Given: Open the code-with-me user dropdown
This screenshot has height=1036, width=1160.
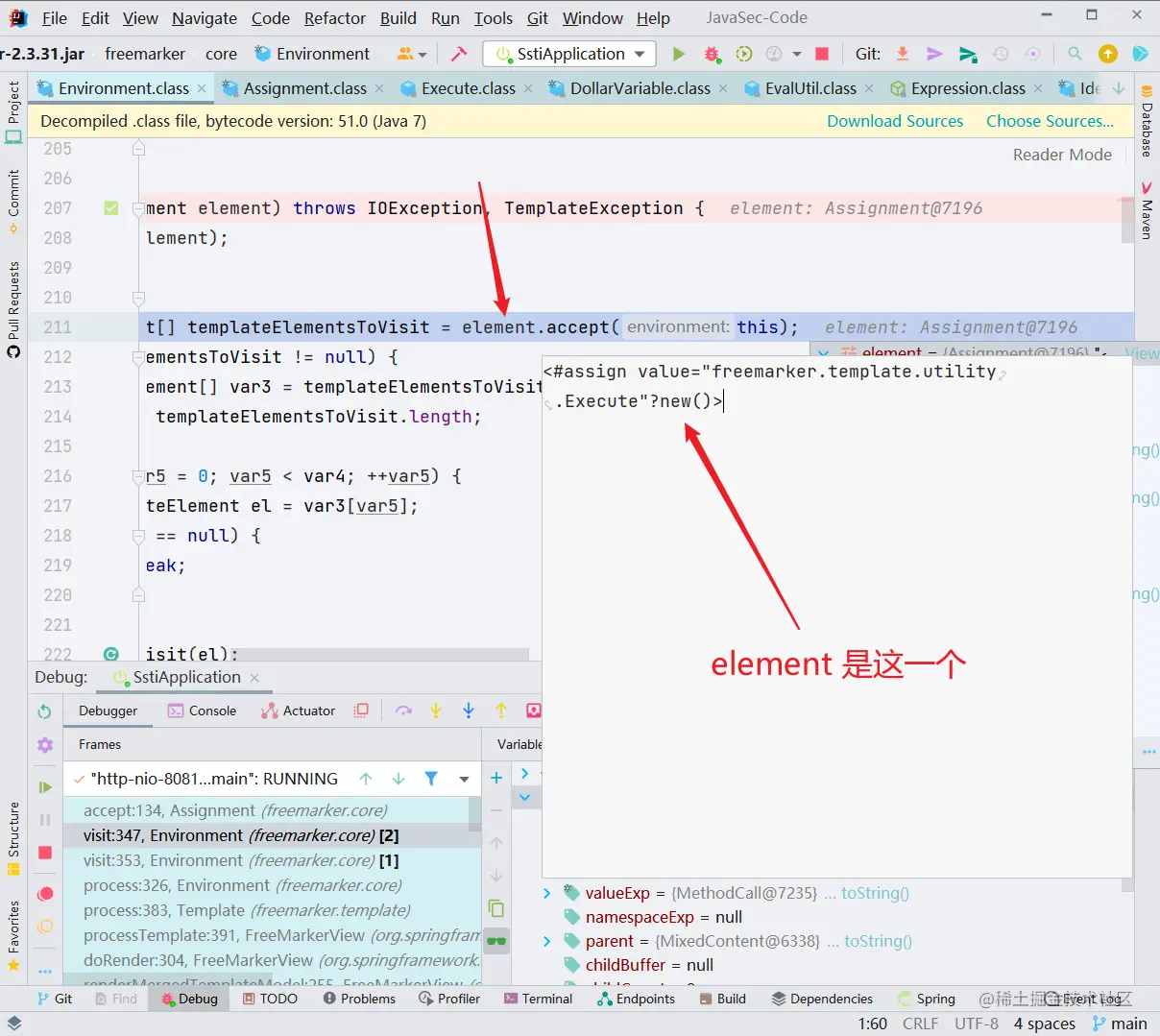Looking at the screenshot, I should (x=412, y=54).
